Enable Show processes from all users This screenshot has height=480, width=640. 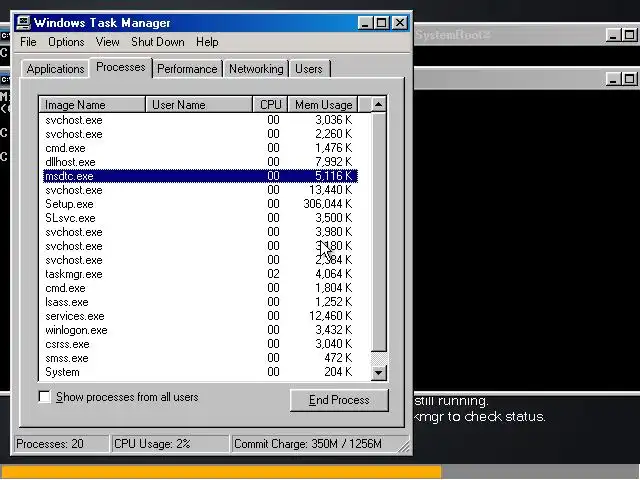(44, 397)
